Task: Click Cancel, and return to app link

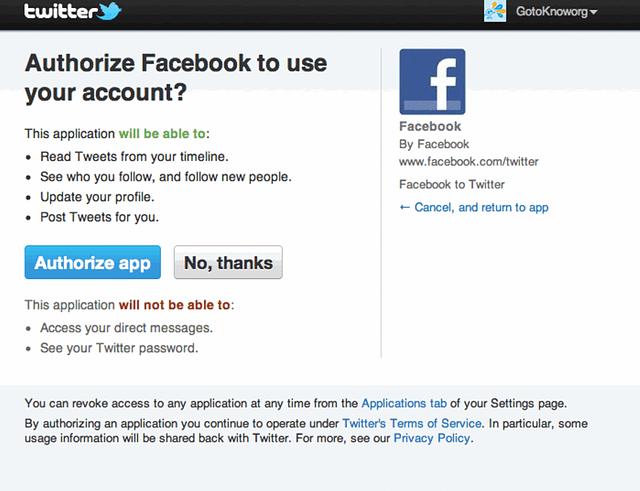Action: point(481,207)
